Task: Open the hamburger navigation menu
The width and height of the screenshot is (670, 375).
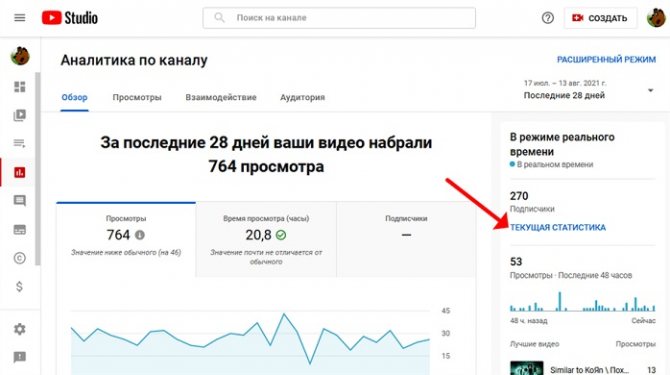Action: 20,18
